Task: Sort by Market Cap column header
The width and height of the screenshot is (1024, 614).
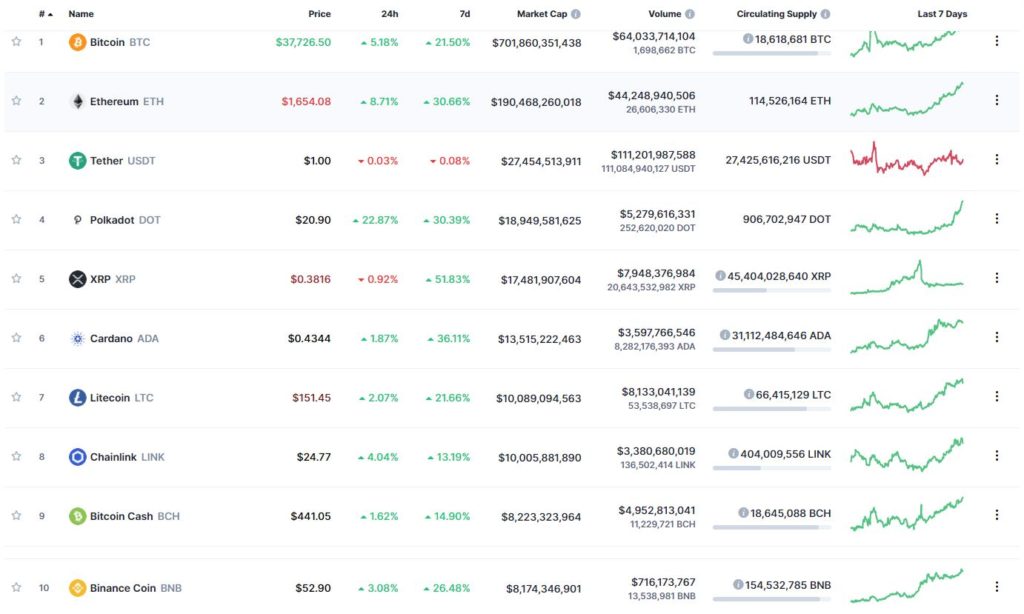Action: pos(542,14)
